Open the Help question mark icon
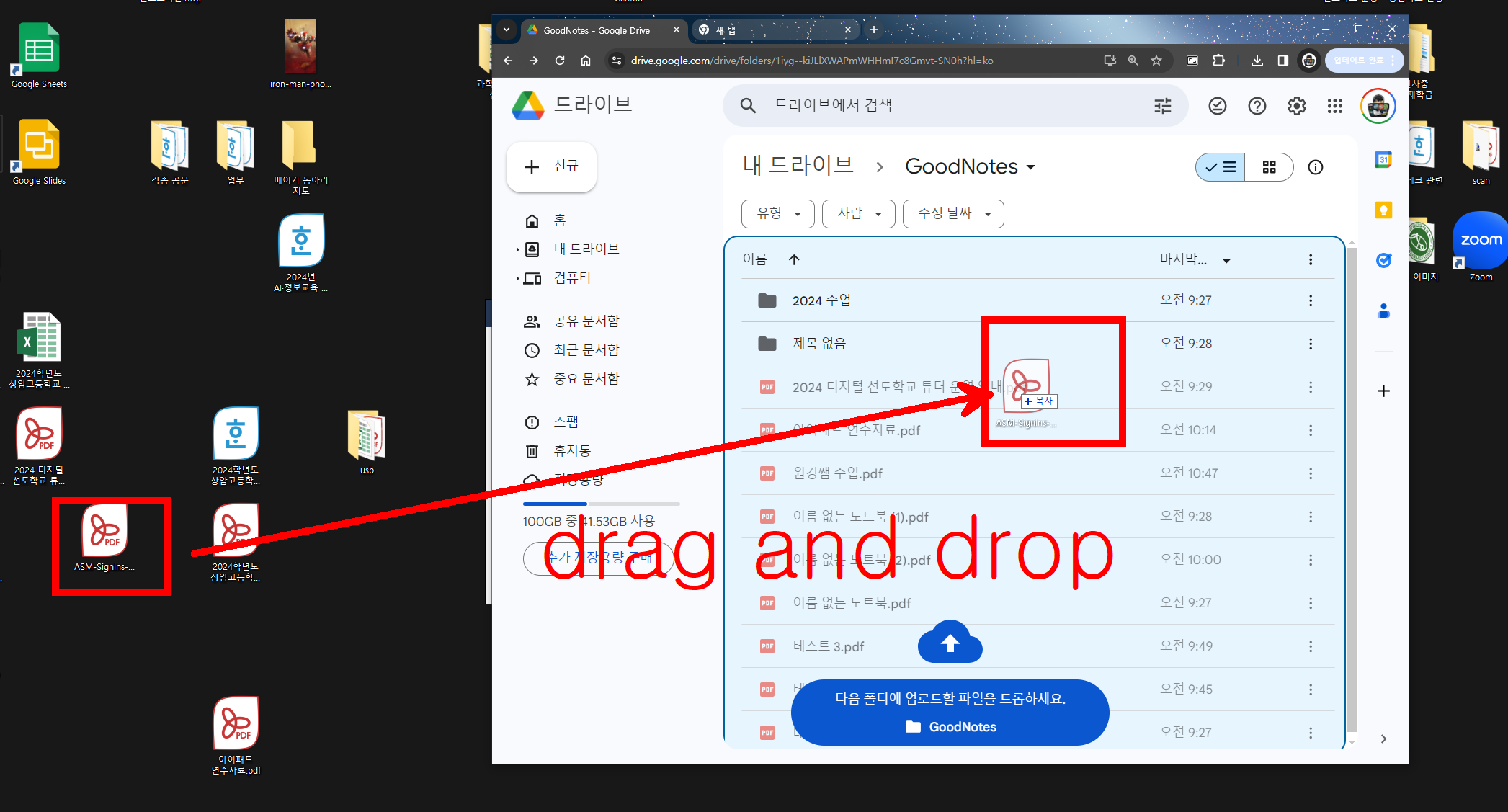 coord(1257,107)
